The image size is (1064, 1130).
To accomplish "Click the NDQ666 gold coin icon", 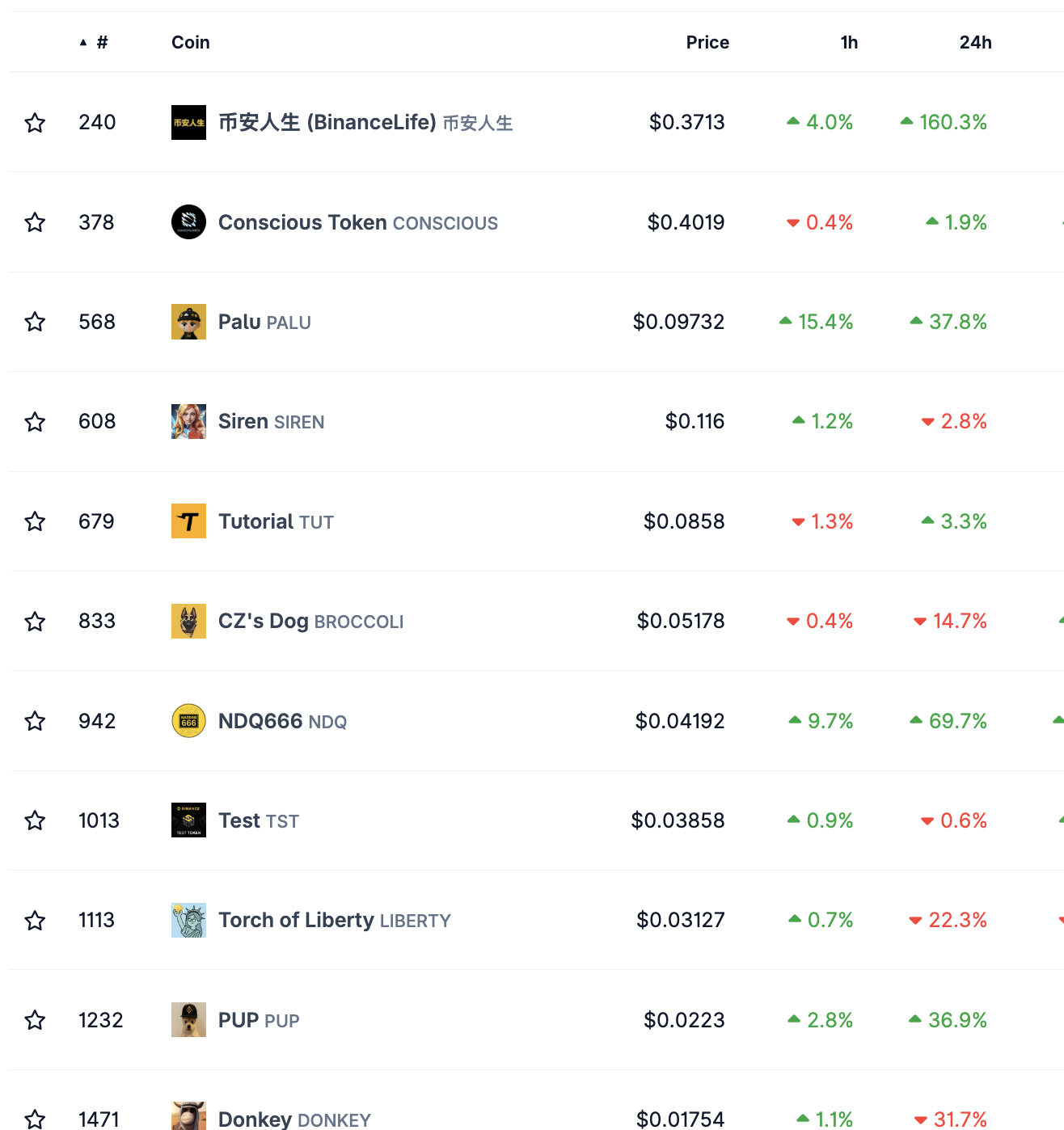I will coord(188,721).
